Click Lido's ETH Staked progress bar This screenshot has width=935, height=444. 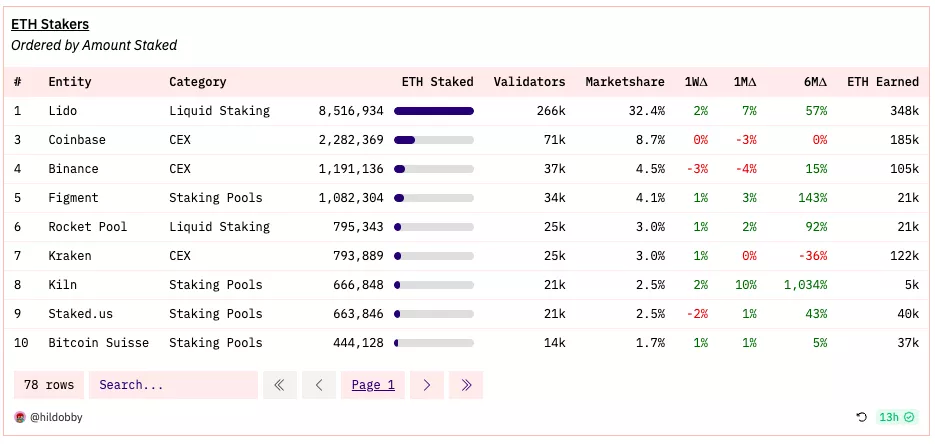(x=434, y=111)
